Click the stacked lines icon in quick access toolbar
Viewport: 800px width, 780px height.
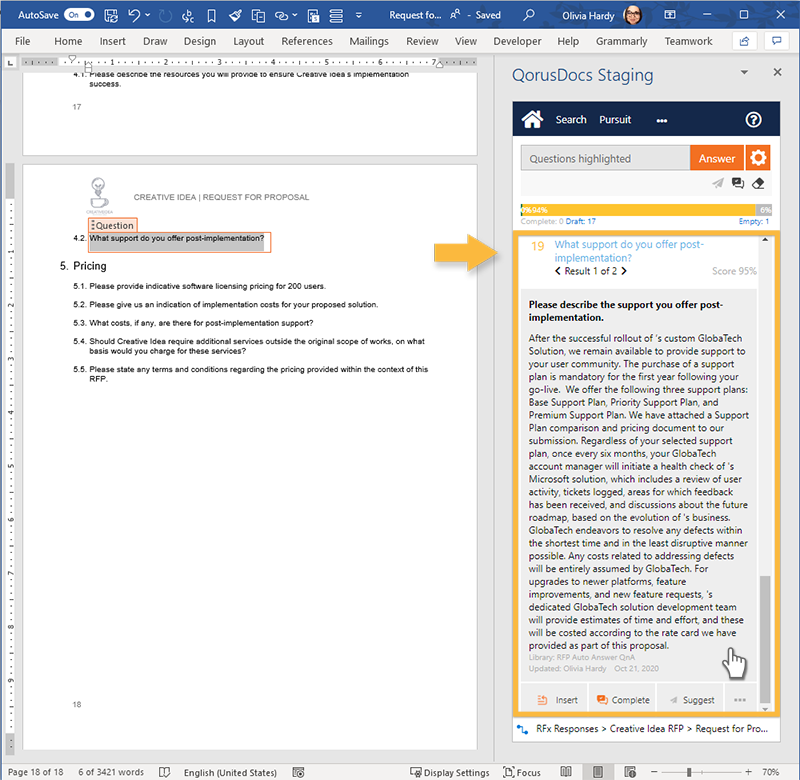click(x=336, y=16)
